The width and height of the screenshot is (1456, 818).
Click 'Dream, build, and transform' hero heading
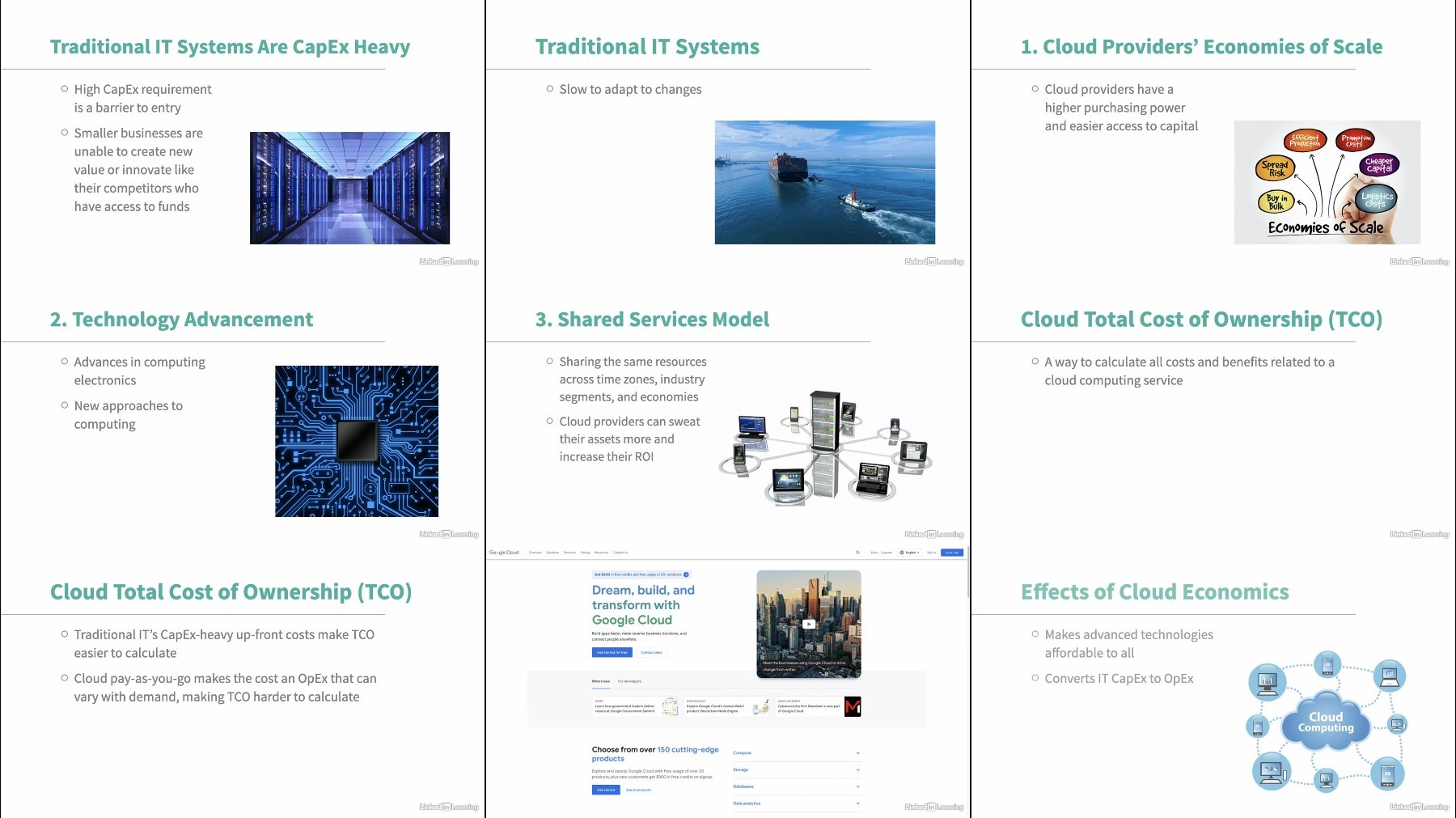tap(643, 605)
